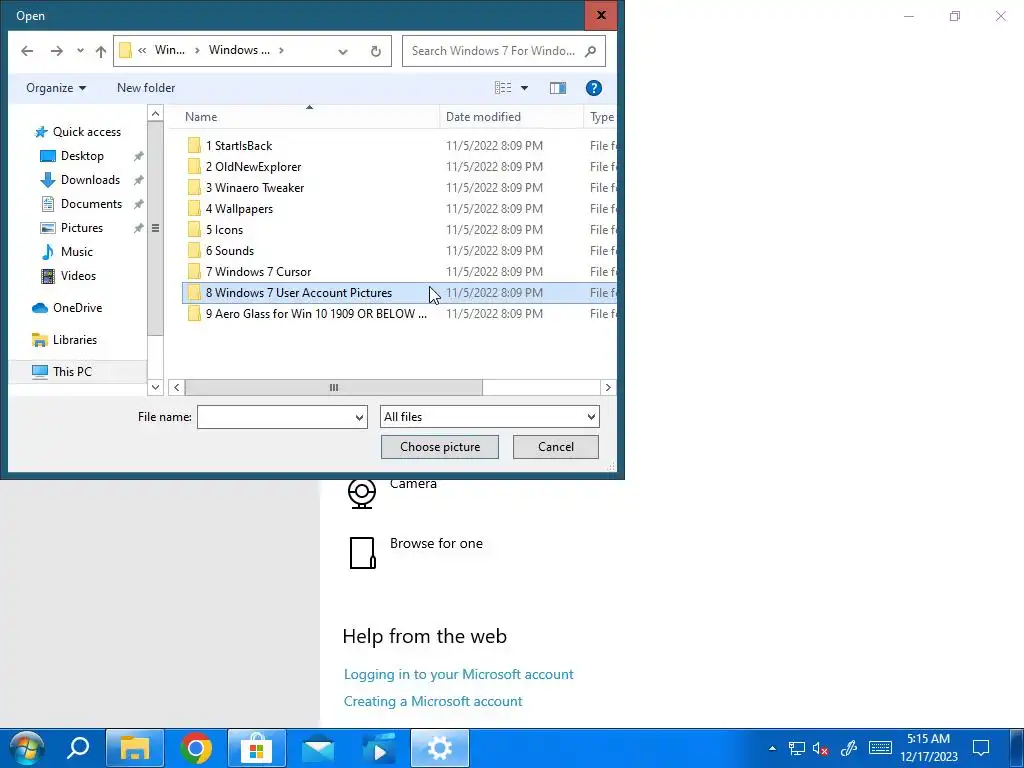The image size is (1024, 768).
Task: Click the Choose picture button
Action: tap(440, 447)
